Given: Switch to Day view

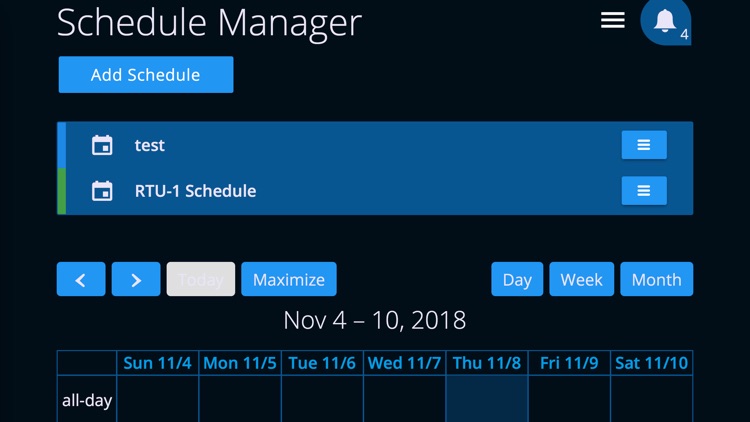Looking at the screenshot, I should coord(517,280).
